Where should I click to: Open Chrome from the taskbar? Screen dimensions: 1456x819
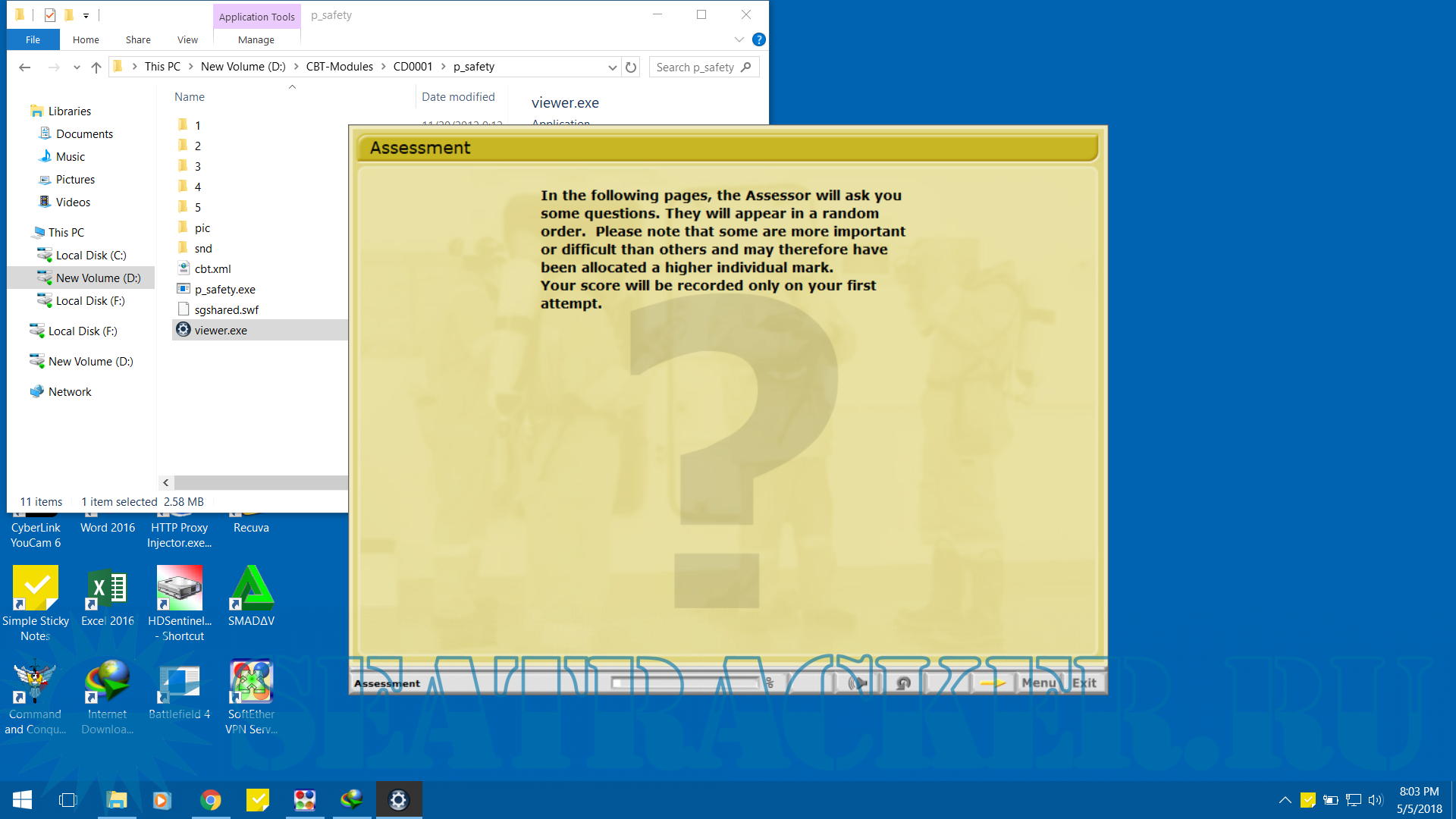211,800
